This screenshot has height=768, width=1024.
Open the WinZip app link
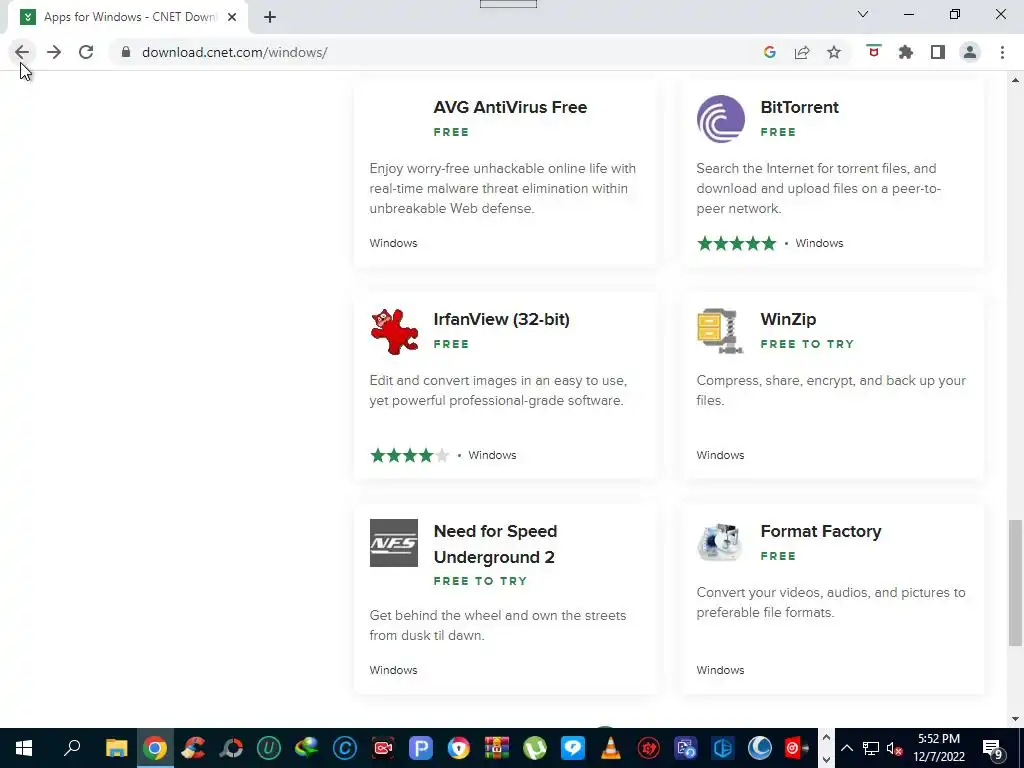[x=788, y=319]
